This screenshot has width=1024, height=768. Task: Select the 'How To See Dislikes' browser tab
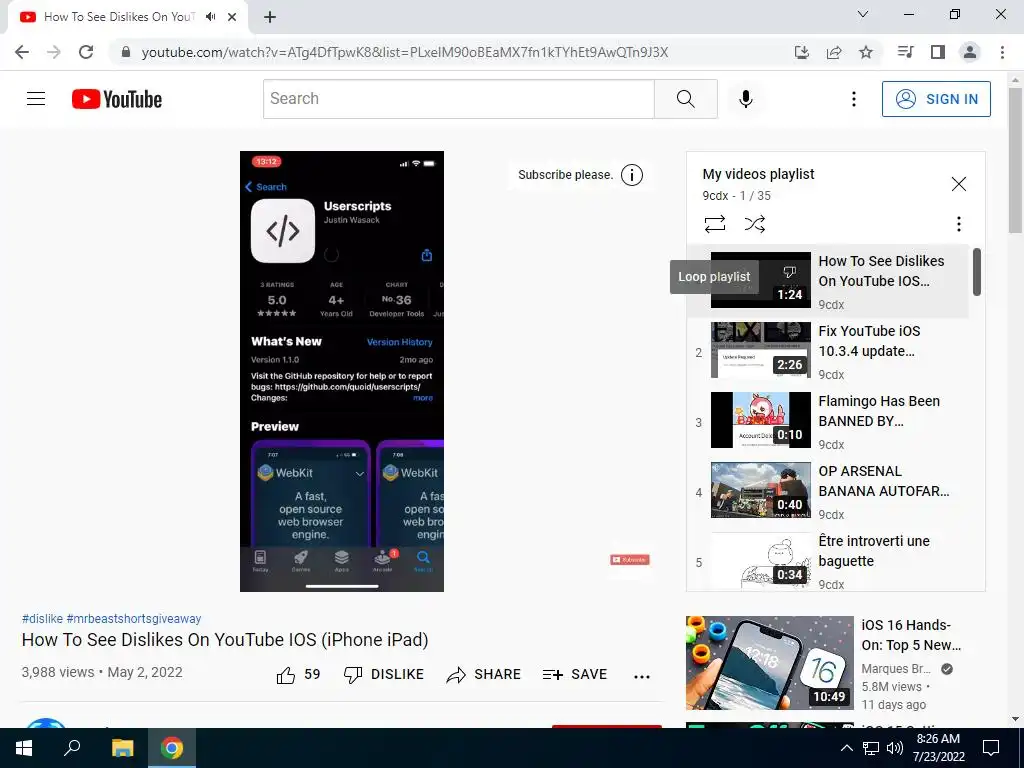tap(128, 17)
